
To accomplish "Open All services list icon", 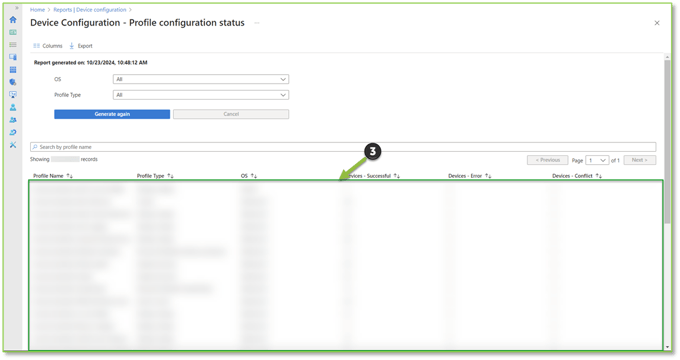I will coord(13,45).
